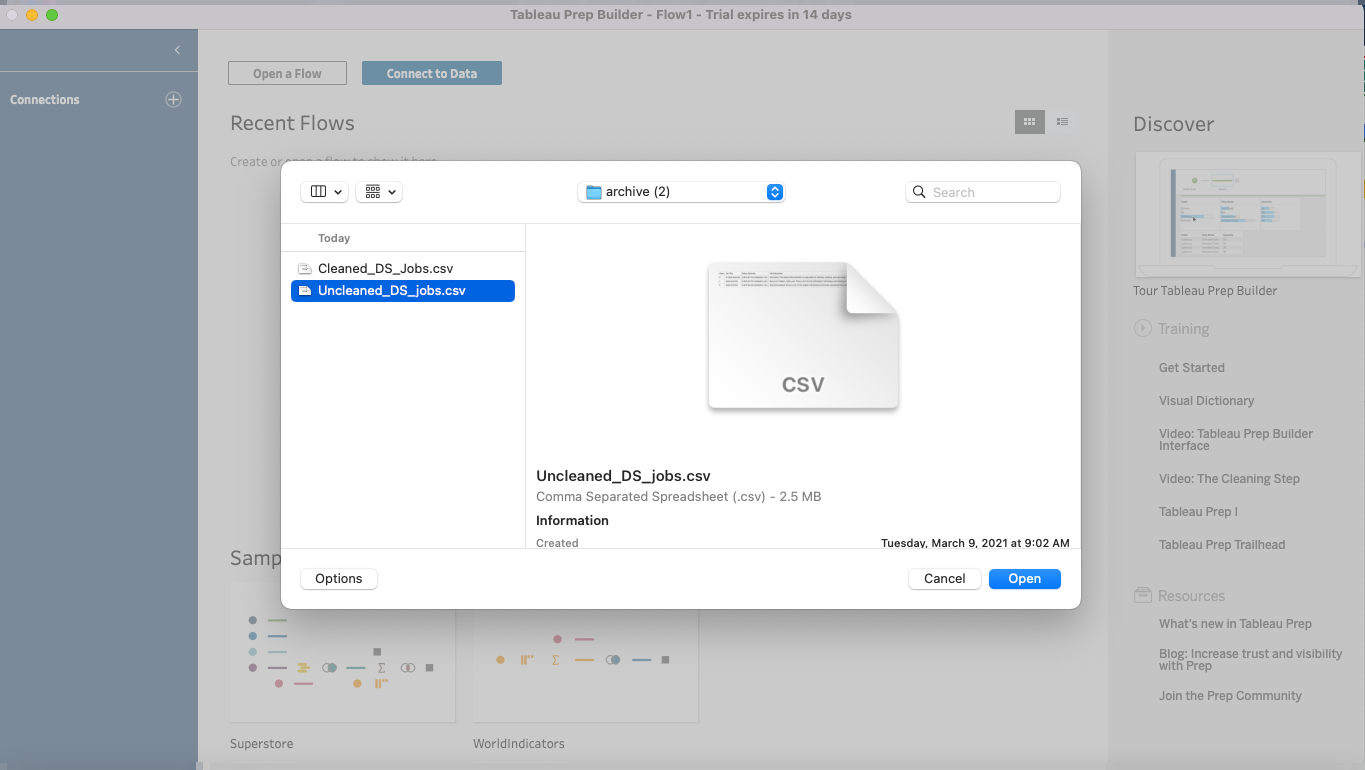Open the WorldIndicators sample flow thumbnail

pyautogui.click(x=585, y=652)
